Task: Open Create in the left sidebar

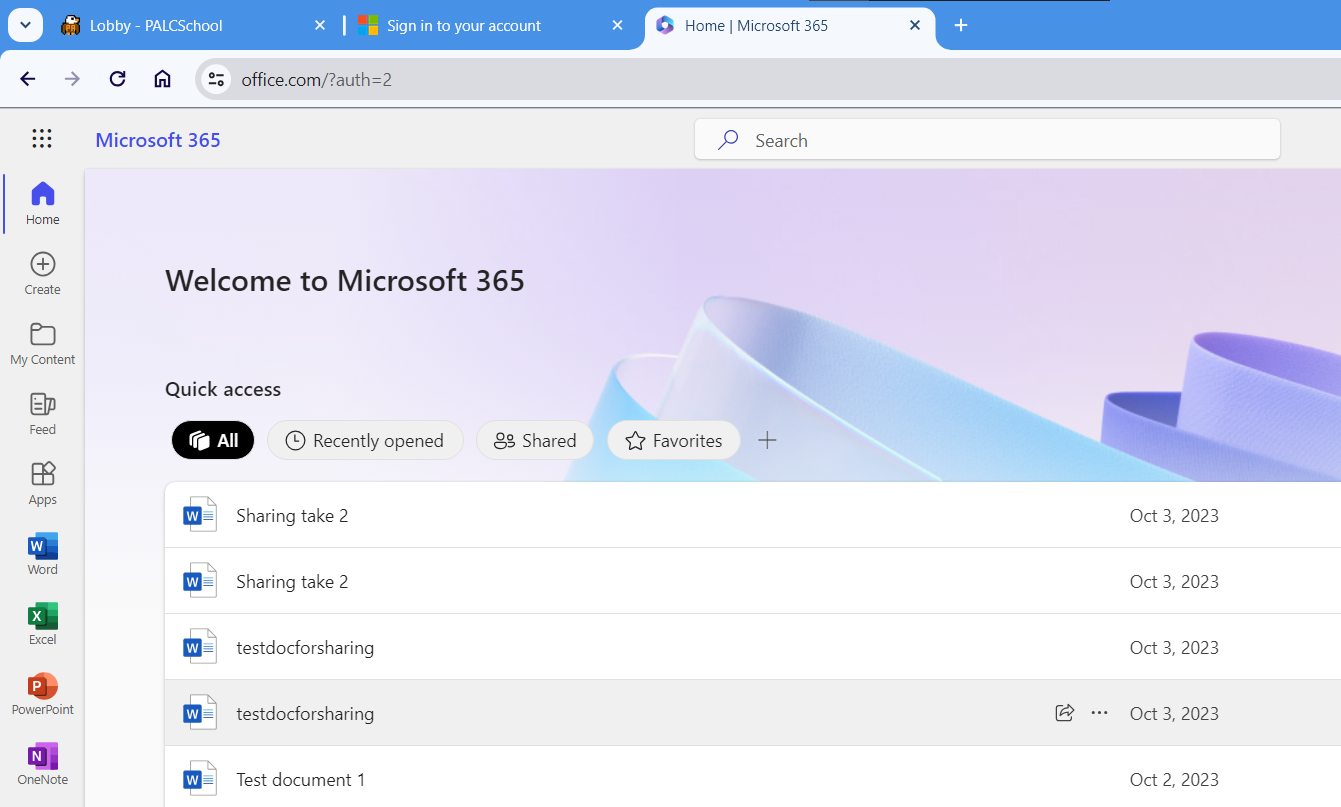Action: 43,274
